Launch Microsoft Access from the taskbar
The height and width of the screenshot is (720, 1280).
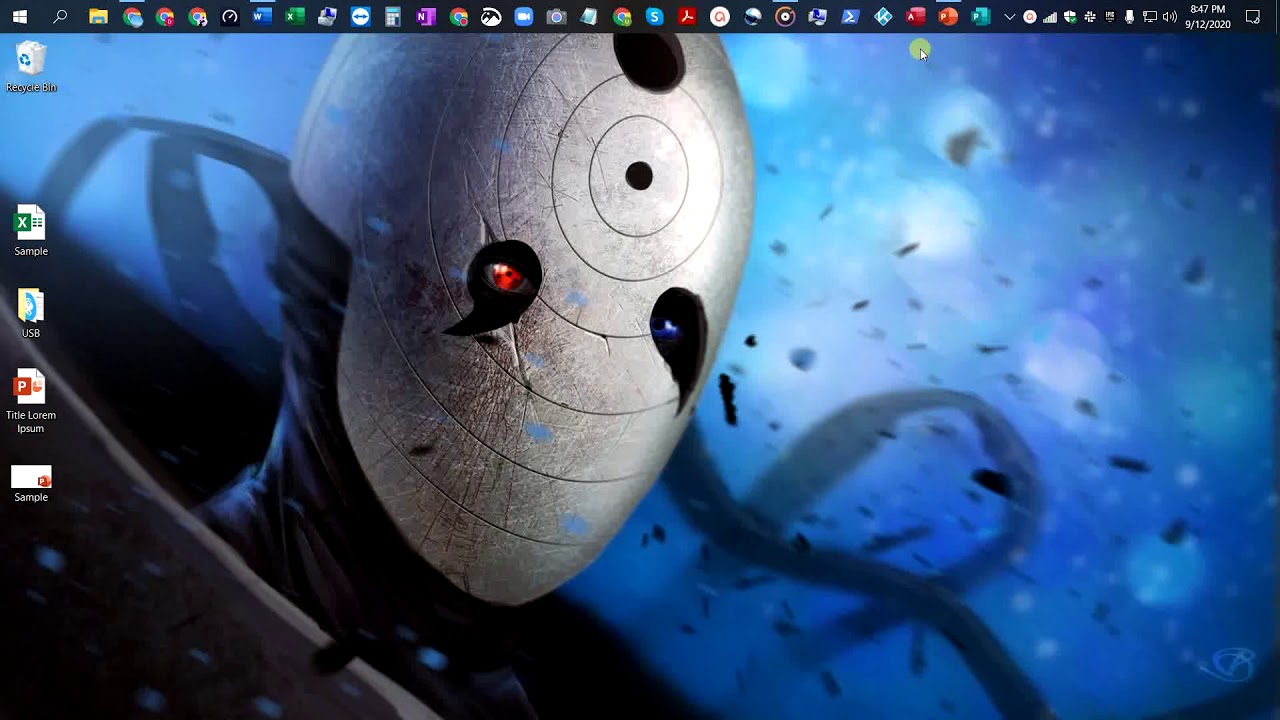(x=916, y=17)
